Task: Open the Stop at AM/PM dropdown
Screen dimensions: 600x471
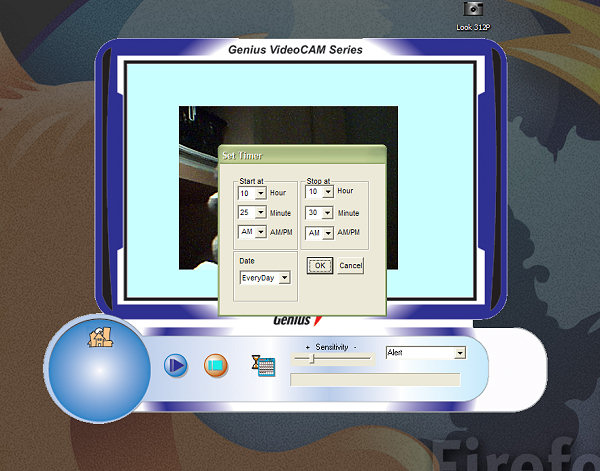Action: pyautogui.click(x=328, y=232)
